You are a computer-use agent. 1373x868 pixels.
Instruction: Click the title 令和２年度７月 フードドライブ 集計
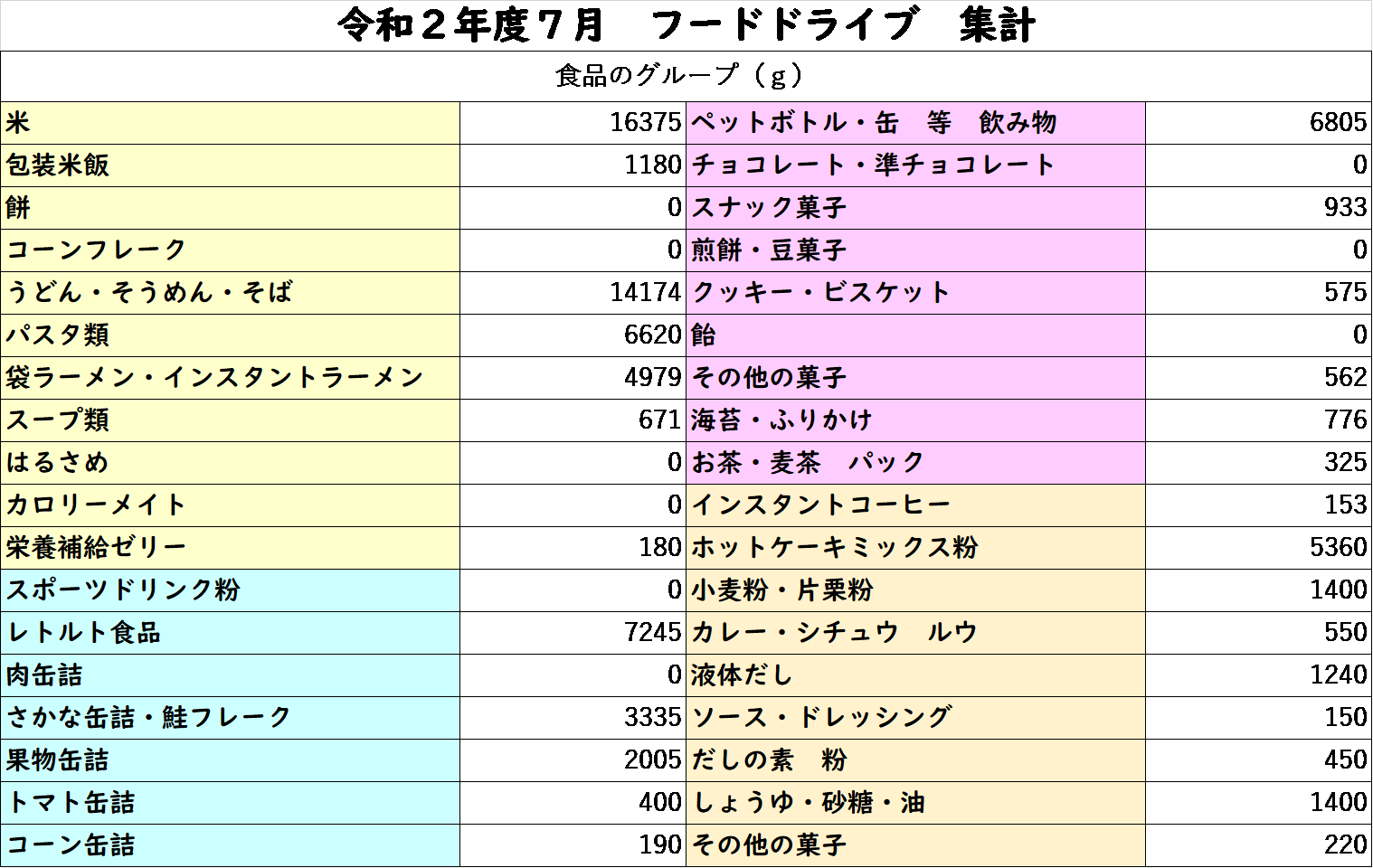[686, 25]
